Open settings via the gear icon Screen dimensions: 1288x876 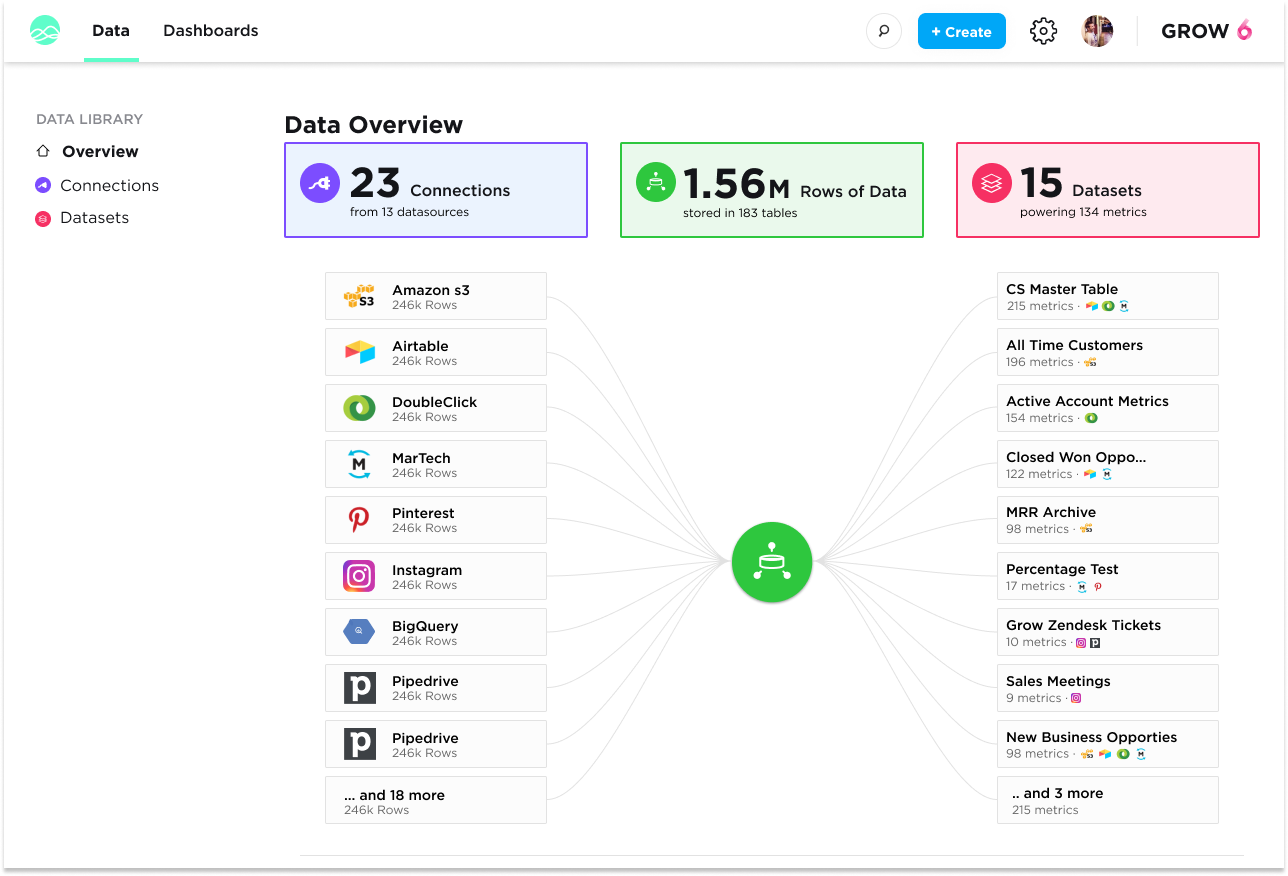coord(1043,31)
